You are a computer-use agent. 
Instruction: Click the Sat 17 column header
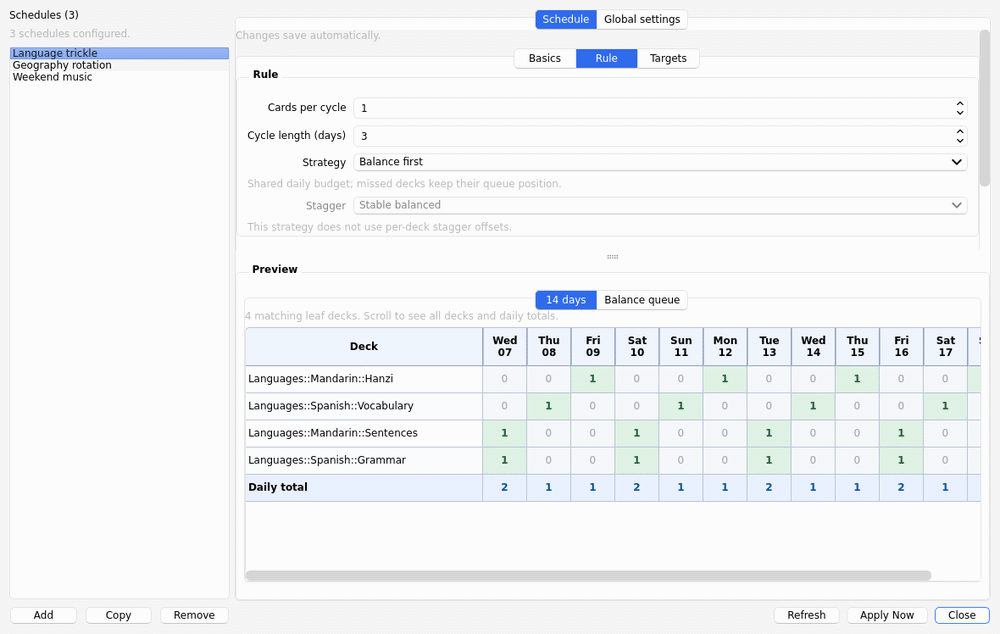(x=945, y=346)
